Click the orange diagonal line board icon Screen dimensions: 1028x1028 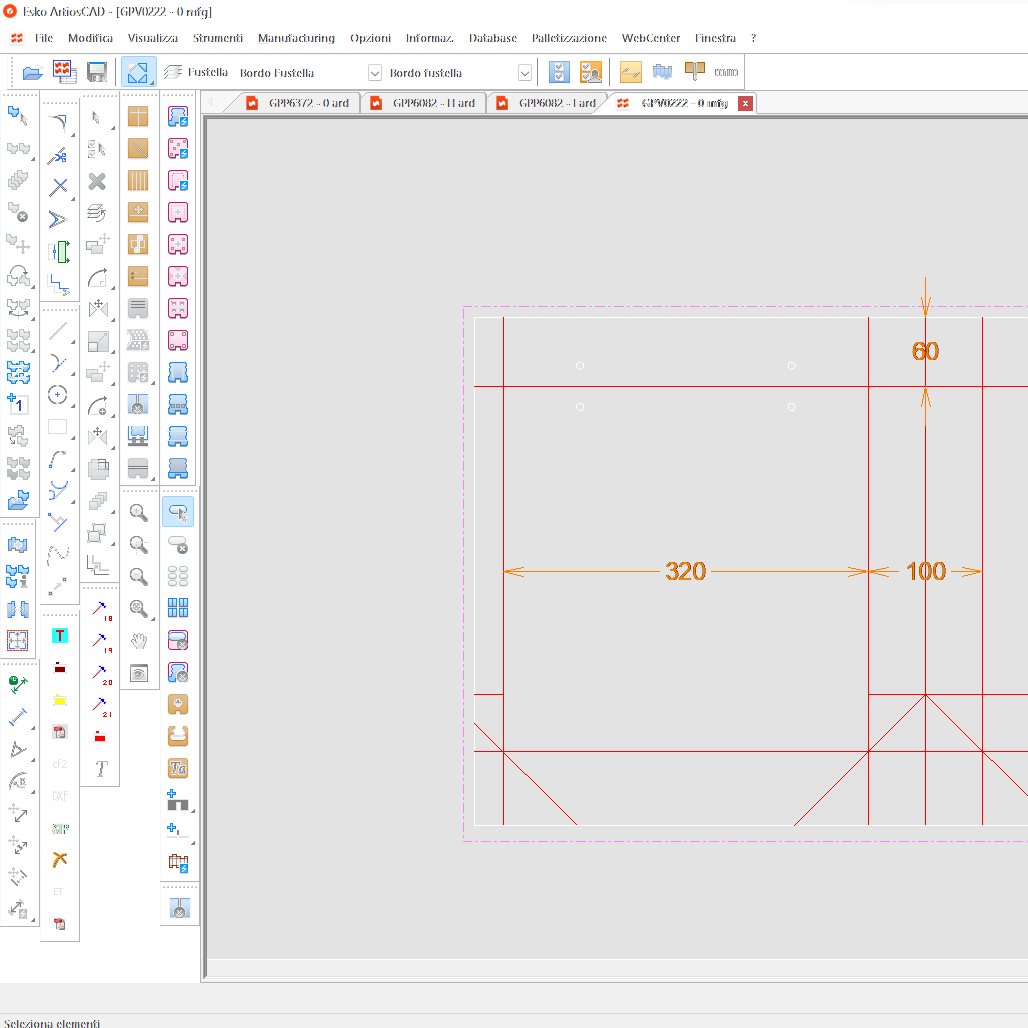[138, 148]
